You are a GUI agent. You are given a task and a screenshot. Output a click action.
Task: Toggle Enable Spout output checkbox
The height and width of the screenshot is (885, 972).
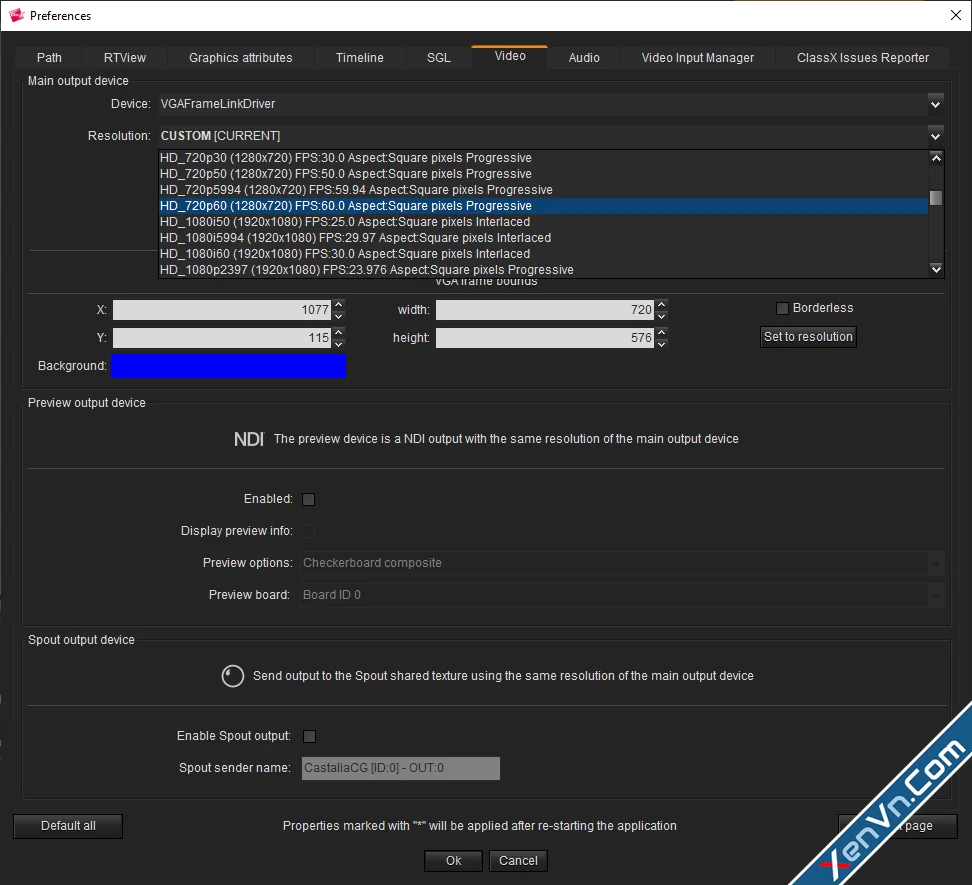[x=309, y=736]
